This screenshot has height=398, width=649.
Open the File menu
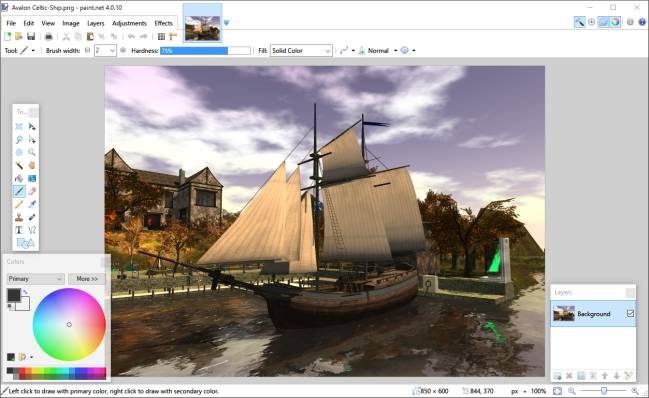(x=11, y=23)
